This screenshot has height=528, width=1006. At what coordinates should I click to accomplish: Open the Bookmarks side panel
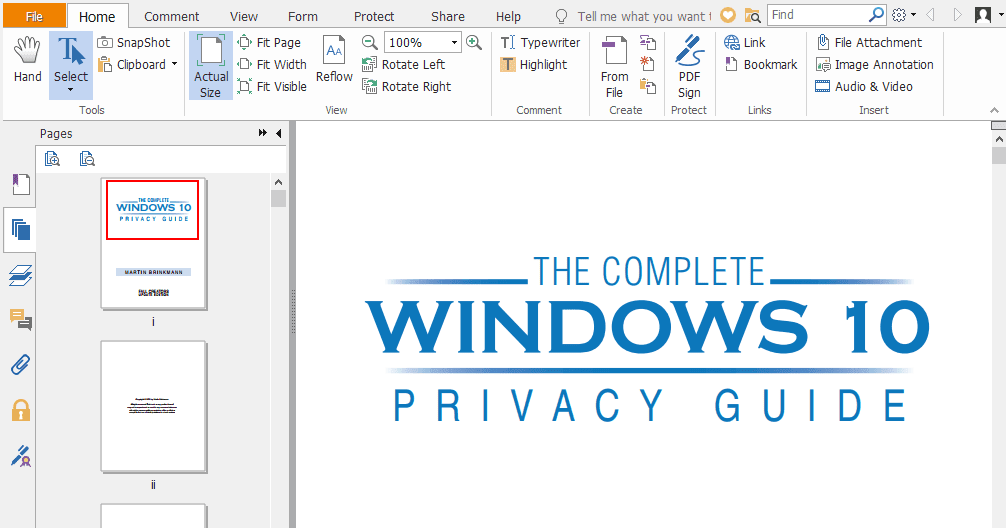point(21,184)
